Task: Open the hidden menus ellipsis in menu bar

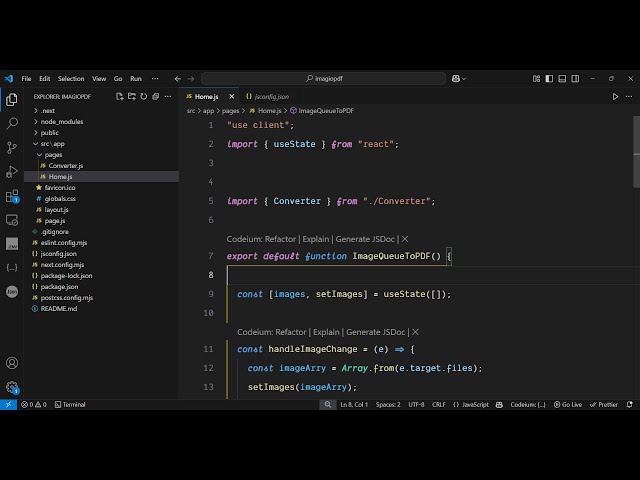Action: click(x=155, y=79)
